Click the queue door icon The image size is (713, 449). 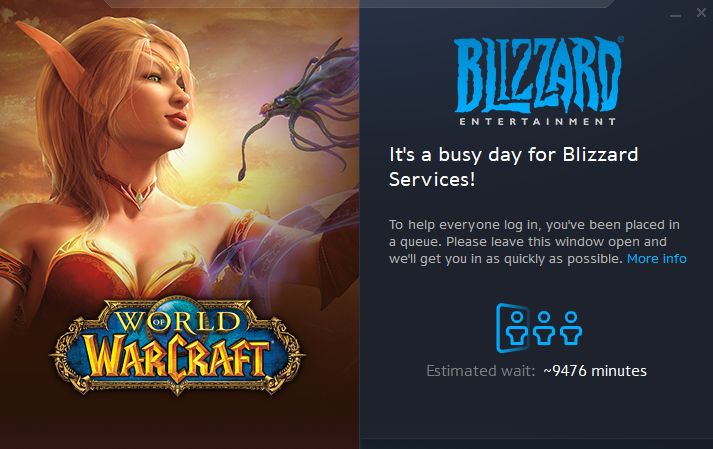tap(513, 328)
